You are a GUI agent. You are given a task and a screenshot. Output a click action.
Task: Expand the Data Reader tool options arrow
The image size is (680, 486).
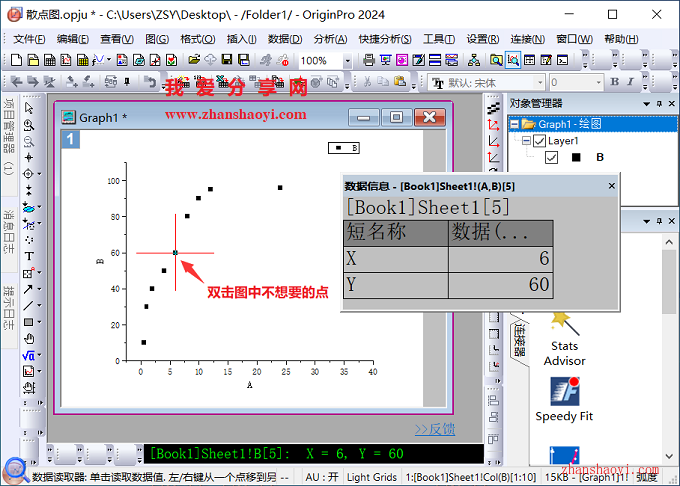point(39,174)
